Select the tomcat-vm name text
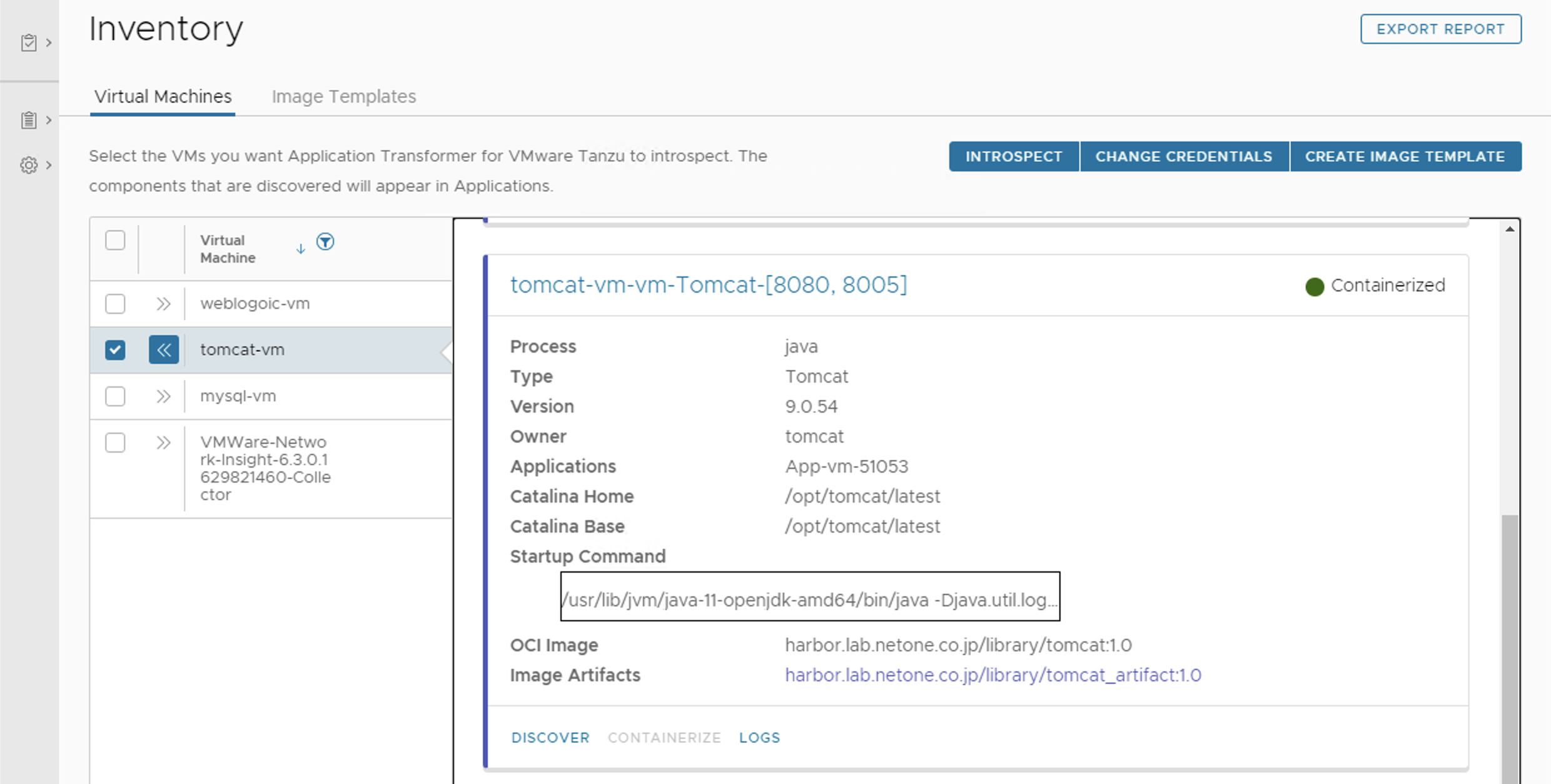This screenshot has height=784, width=1551. coord(242,349)
